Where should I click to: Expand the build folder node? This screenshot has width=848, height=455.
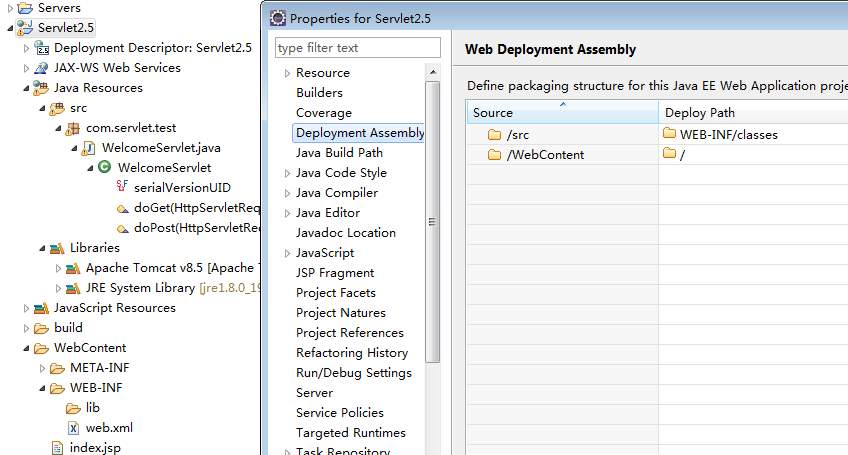click(x=26, y=328)
